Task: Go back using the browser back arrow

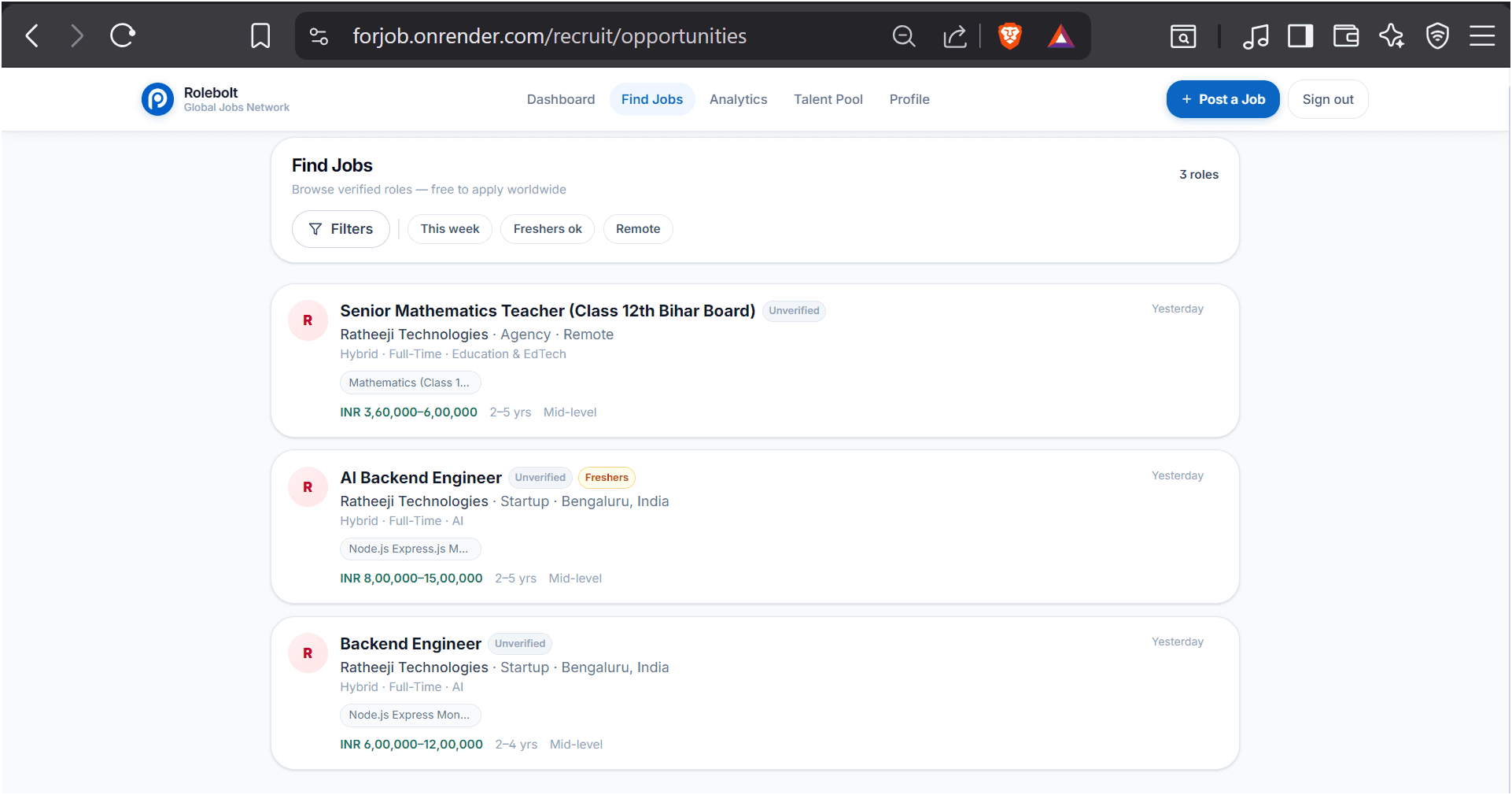Action: 32,35
